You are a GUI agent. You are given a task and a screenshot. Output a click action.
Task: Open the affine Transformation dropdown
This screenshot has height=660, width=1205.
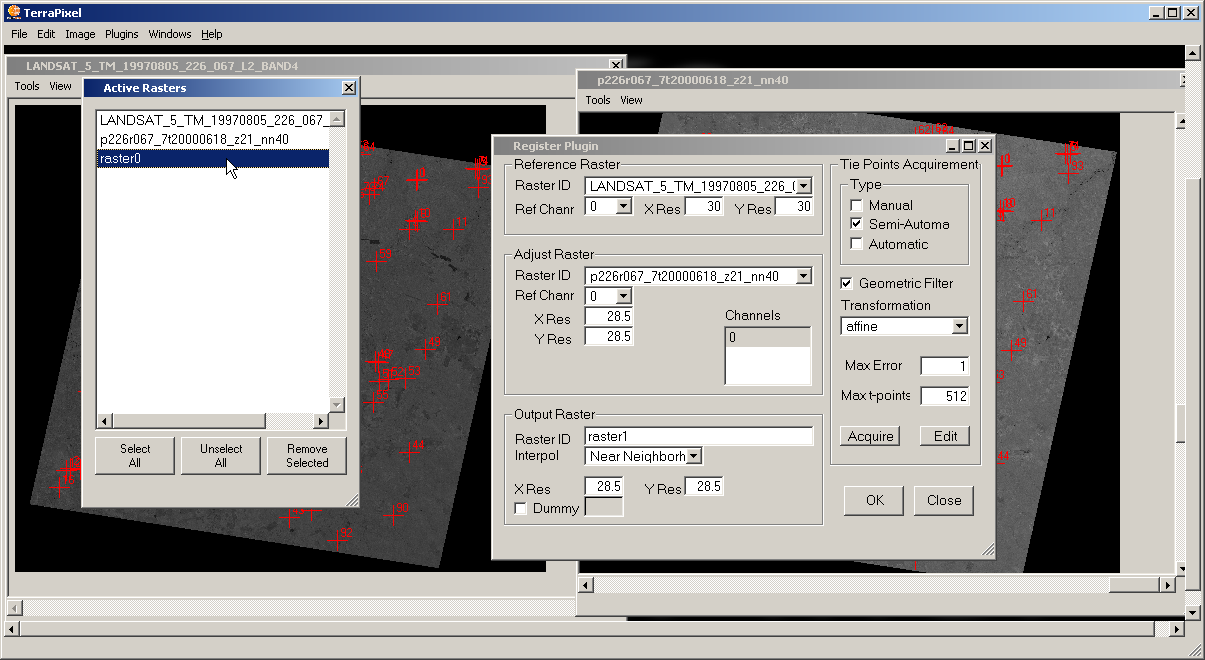click(x=959, y=327)
